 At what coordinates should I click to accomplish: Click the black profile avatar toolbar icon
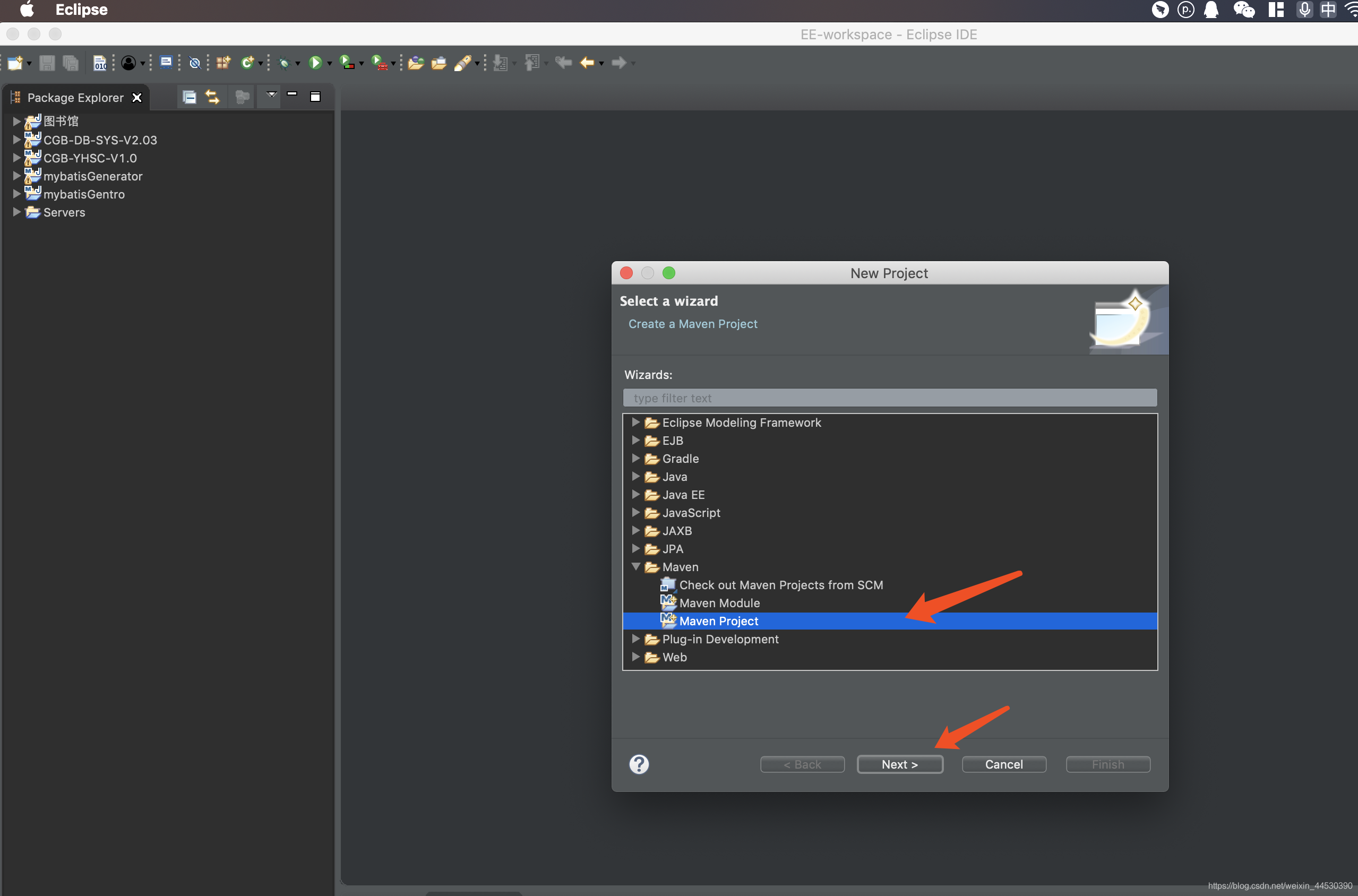point(128,63)
